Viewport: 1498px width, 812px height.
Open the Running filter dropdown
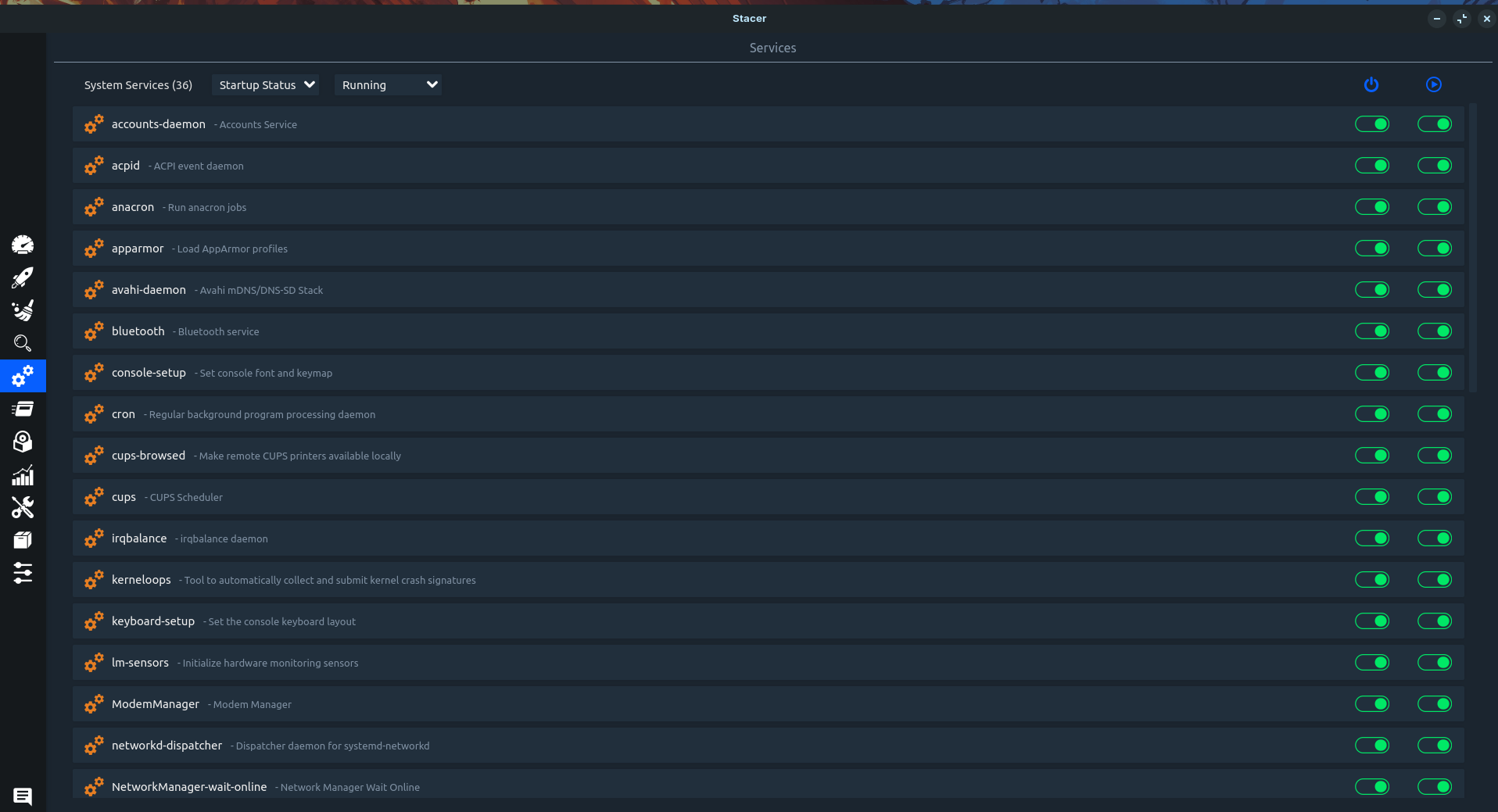[388, 84]
